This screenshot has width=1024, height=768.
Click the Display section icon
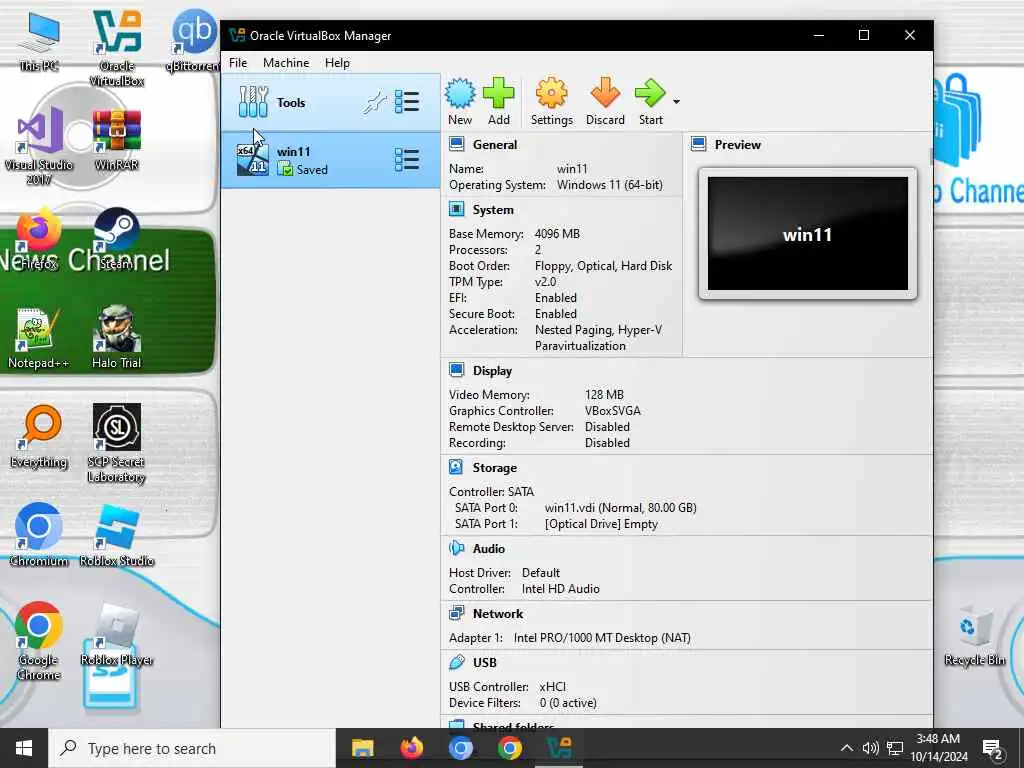(456, 370)
